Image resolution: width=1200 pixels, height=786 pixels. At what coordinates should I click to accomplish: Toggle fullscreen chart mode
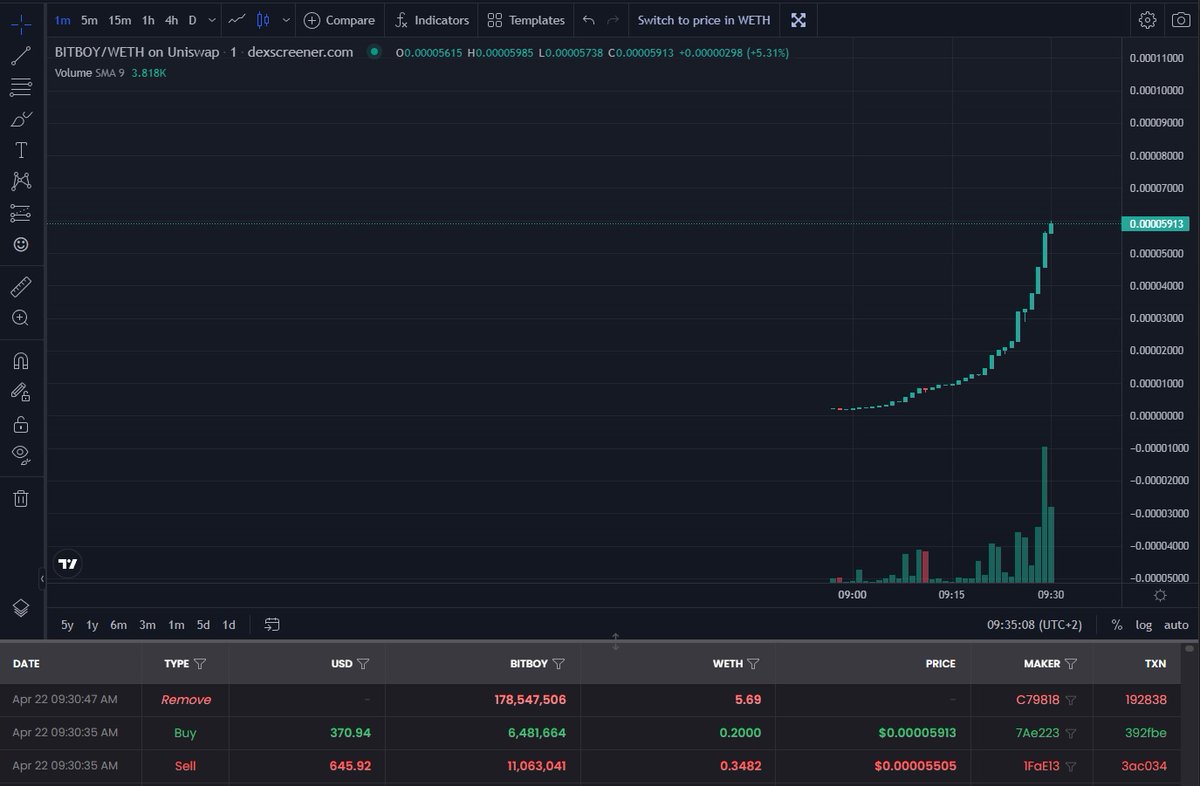point(798,20)
